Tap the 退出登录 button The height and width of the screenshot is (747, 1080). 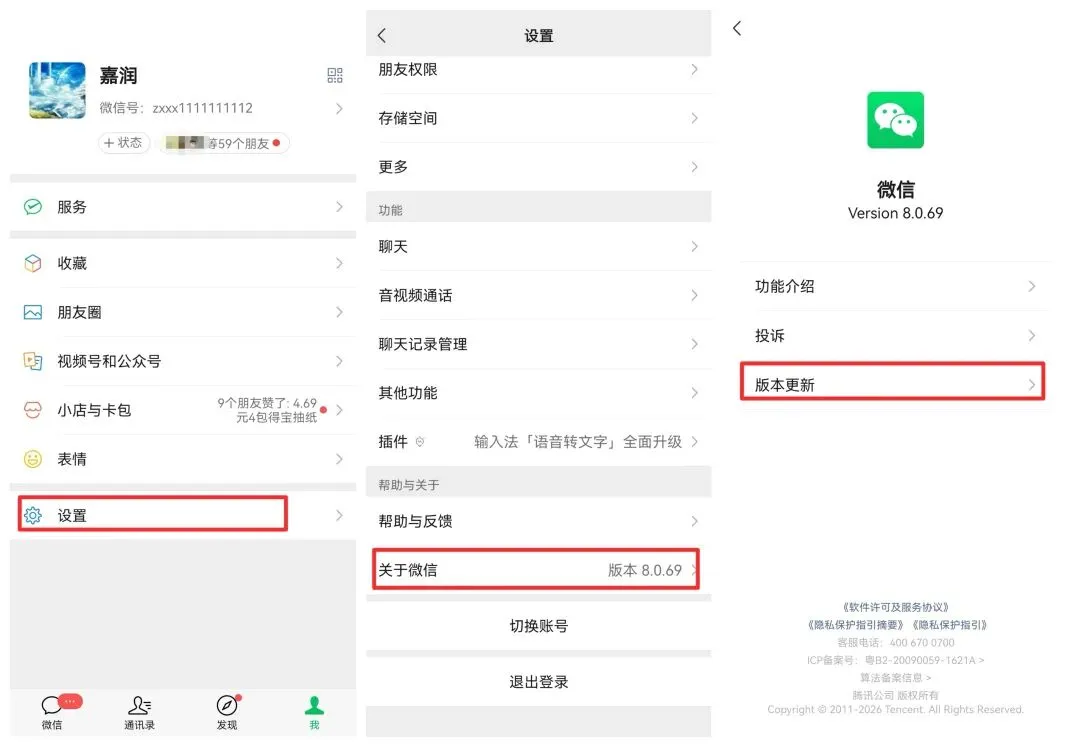[x=539, y=682]
